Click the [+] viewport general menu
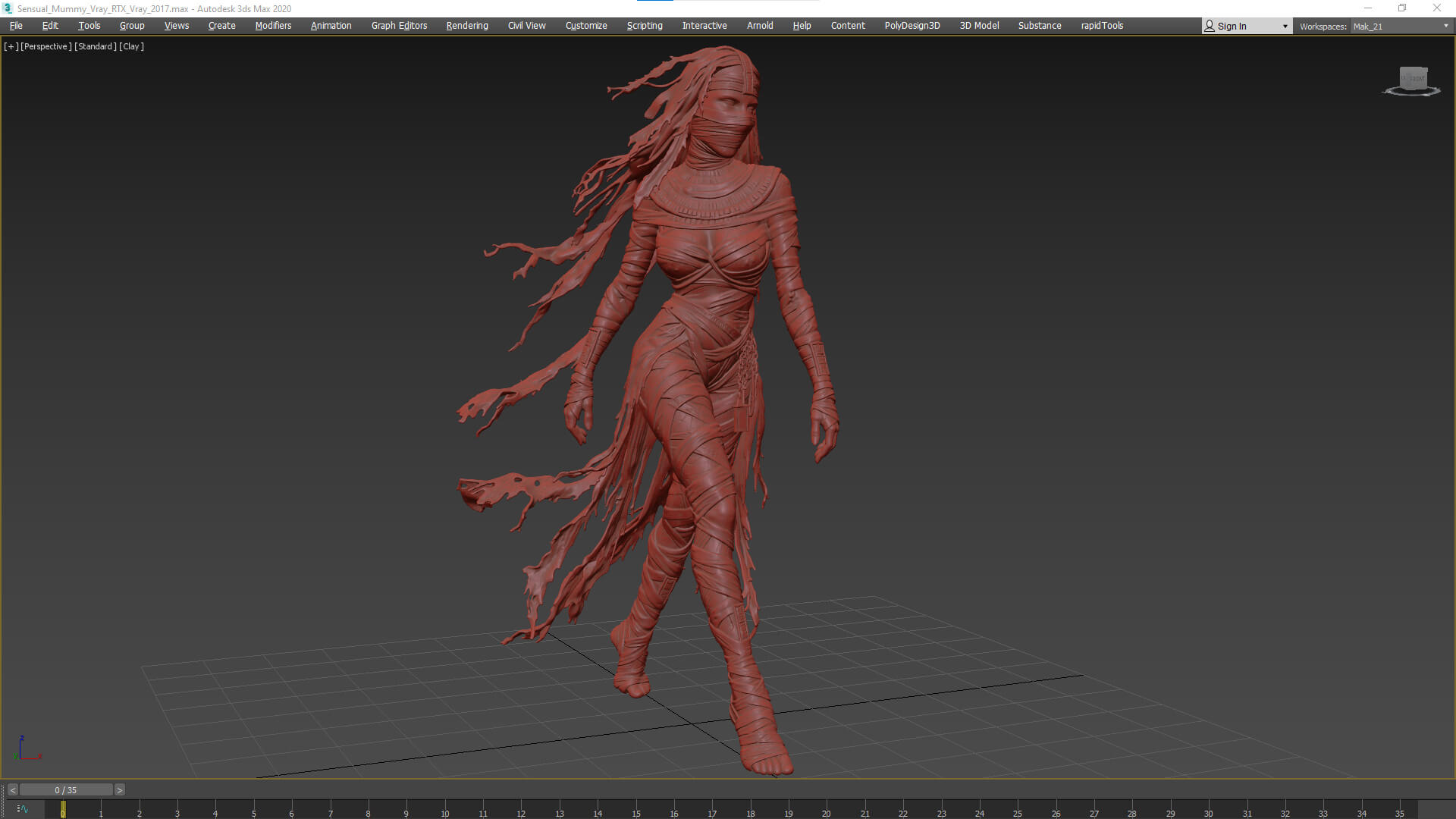 pyautogui.click(x=11, y=46)
